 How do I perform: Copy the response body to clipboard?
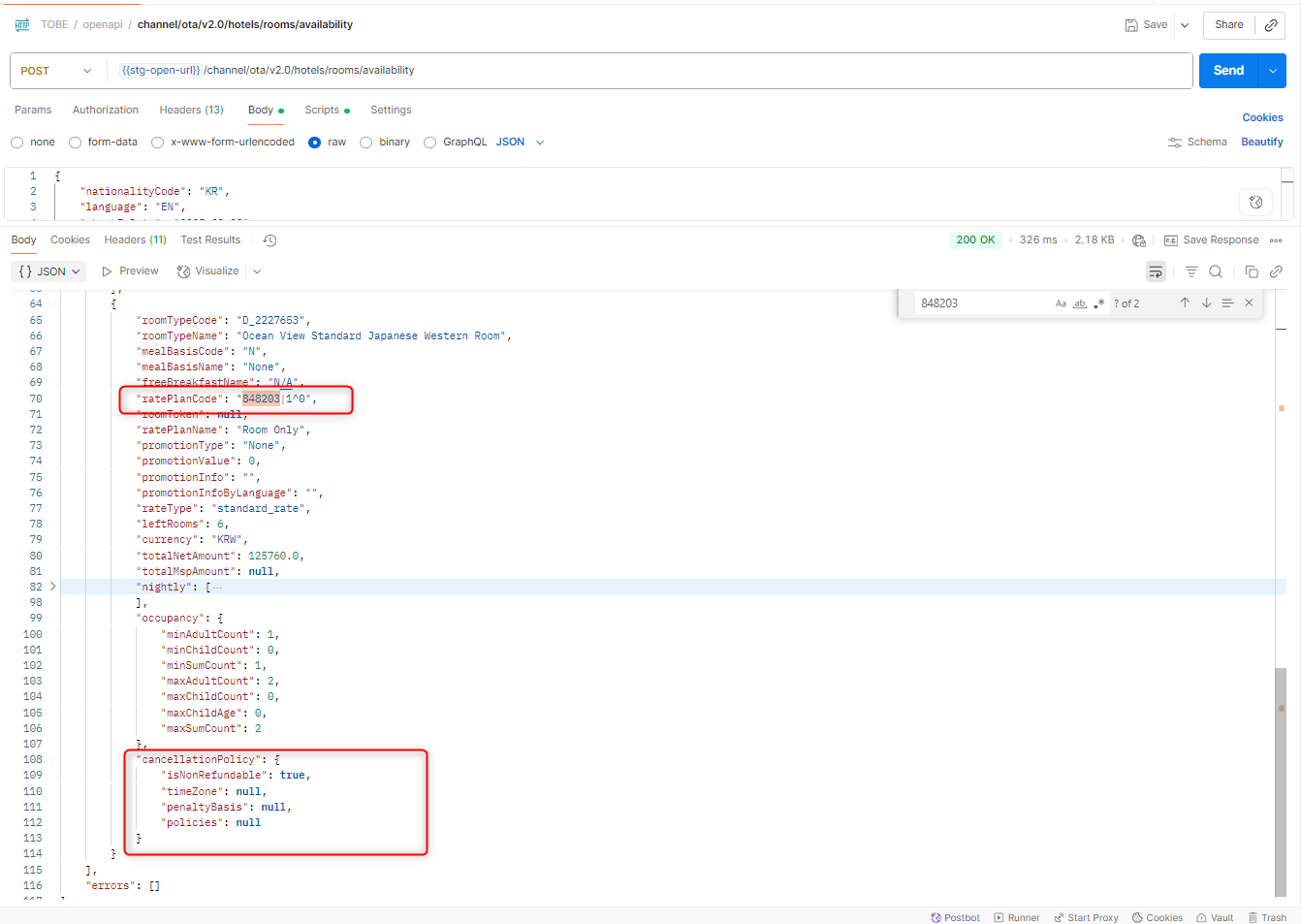click(x=1252, y=271)
